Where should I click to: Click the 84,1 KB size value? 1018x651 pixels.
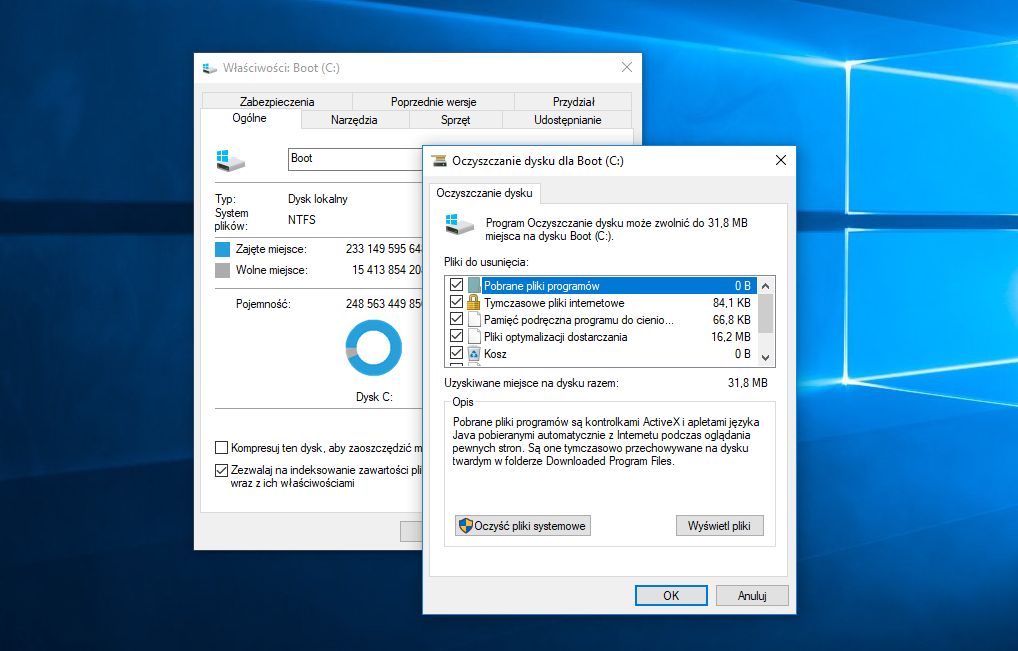point(732,303)
